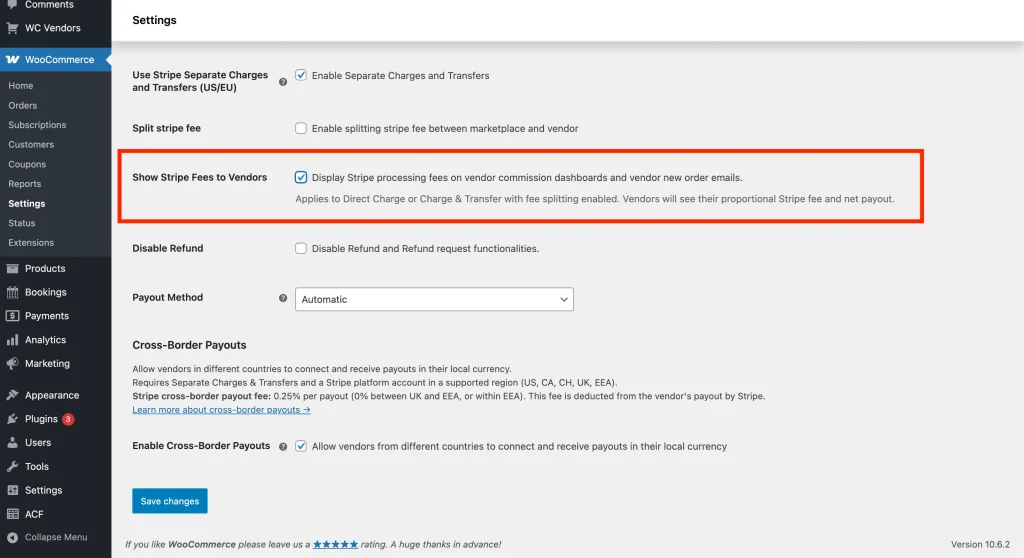Follow Learn more about cross-border payouts link
The image size is (1024, 558).
(x=221, y=410)
